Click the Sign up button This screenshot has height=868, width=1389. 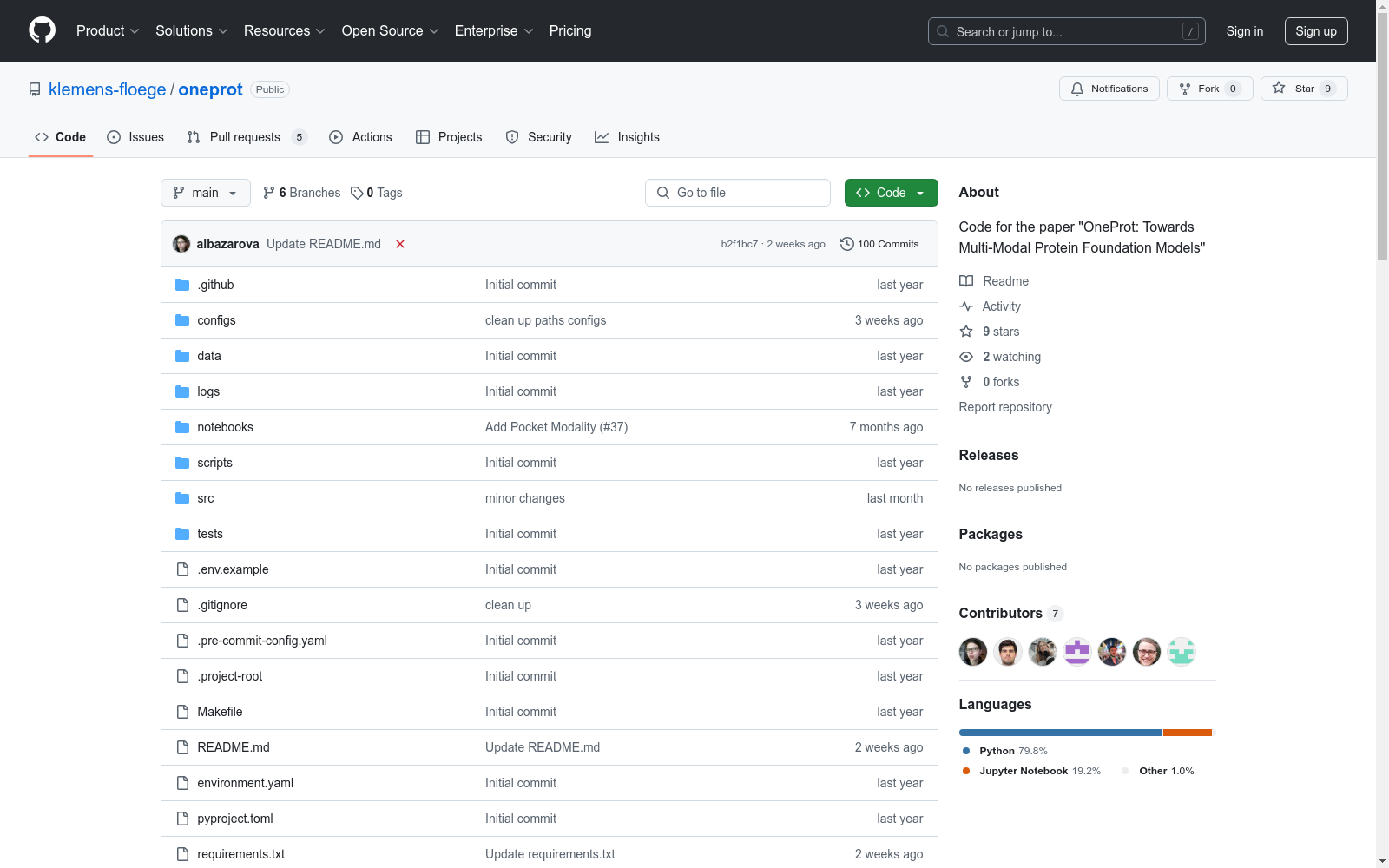coord(1316,31)
